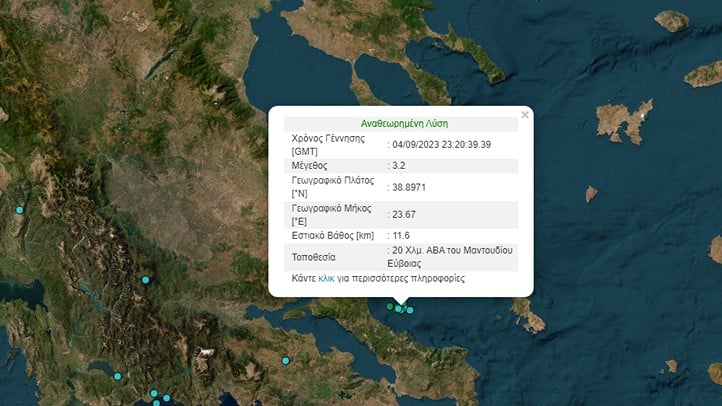
Task: Select the lone cyan marker inland south of the popup
Action: [285, 361]
